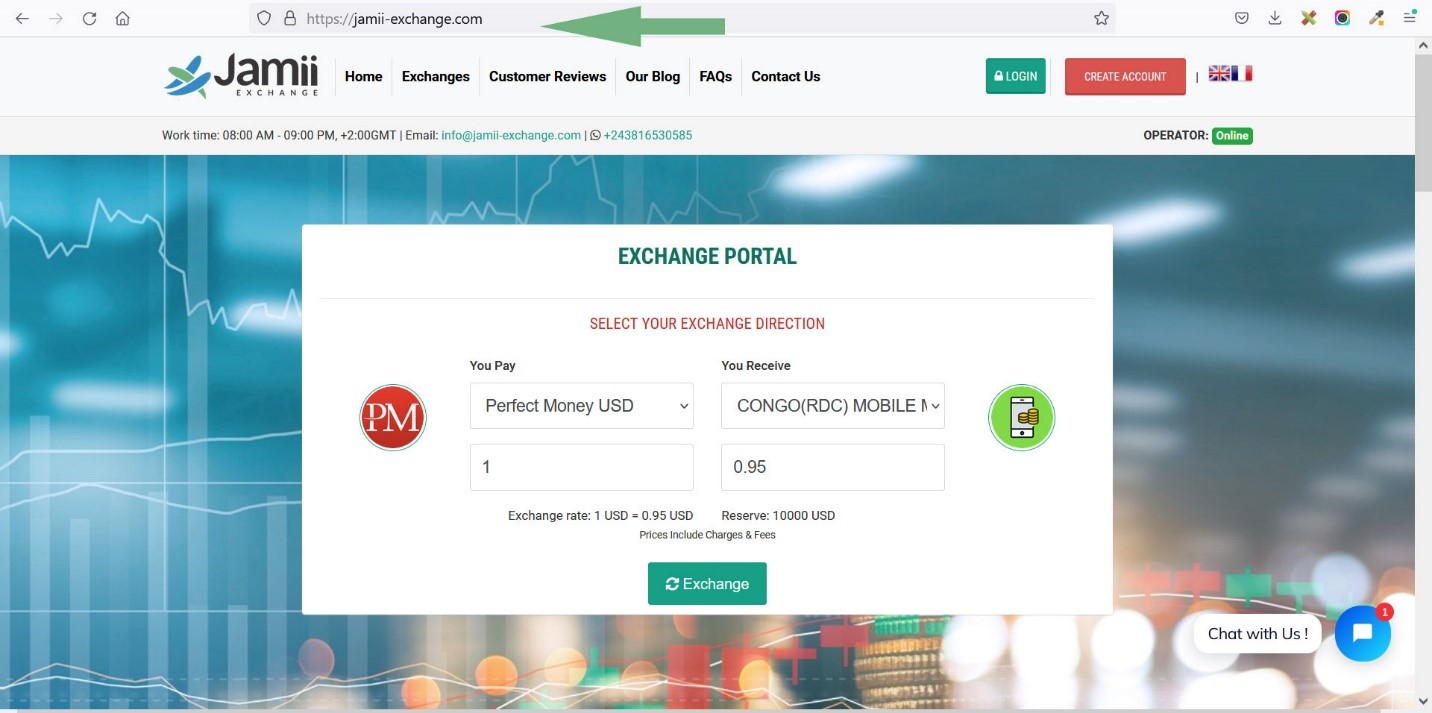Open the blue chat bubble icon
This screenshot has height=713, width=1432.
(1362, 633)
